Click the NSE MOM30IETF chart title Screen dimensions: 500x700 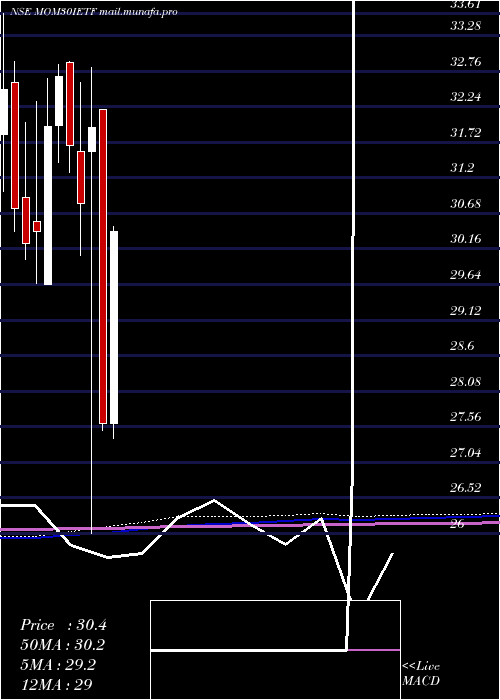click(94, 12)
